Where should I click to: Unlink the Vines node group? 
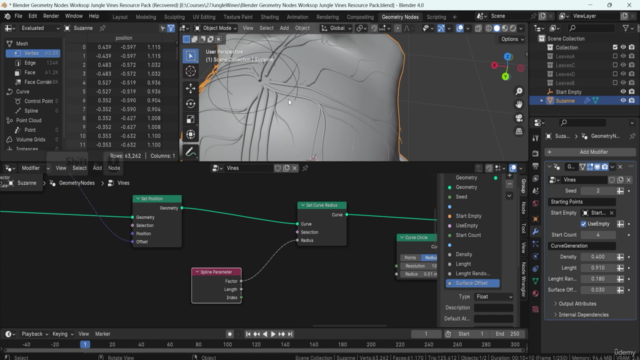pos(295,168)
